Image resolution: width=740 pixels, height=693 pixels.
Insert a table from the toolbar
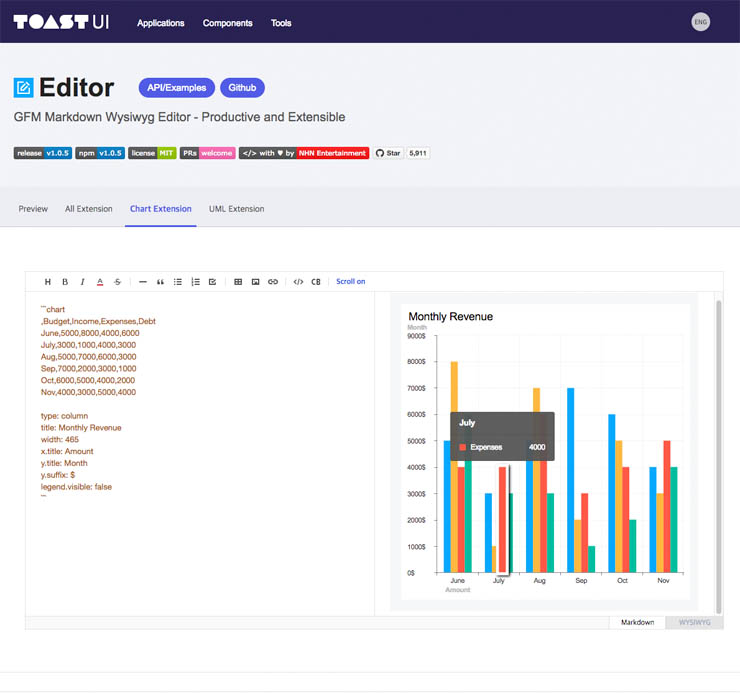tap(238, 282)
